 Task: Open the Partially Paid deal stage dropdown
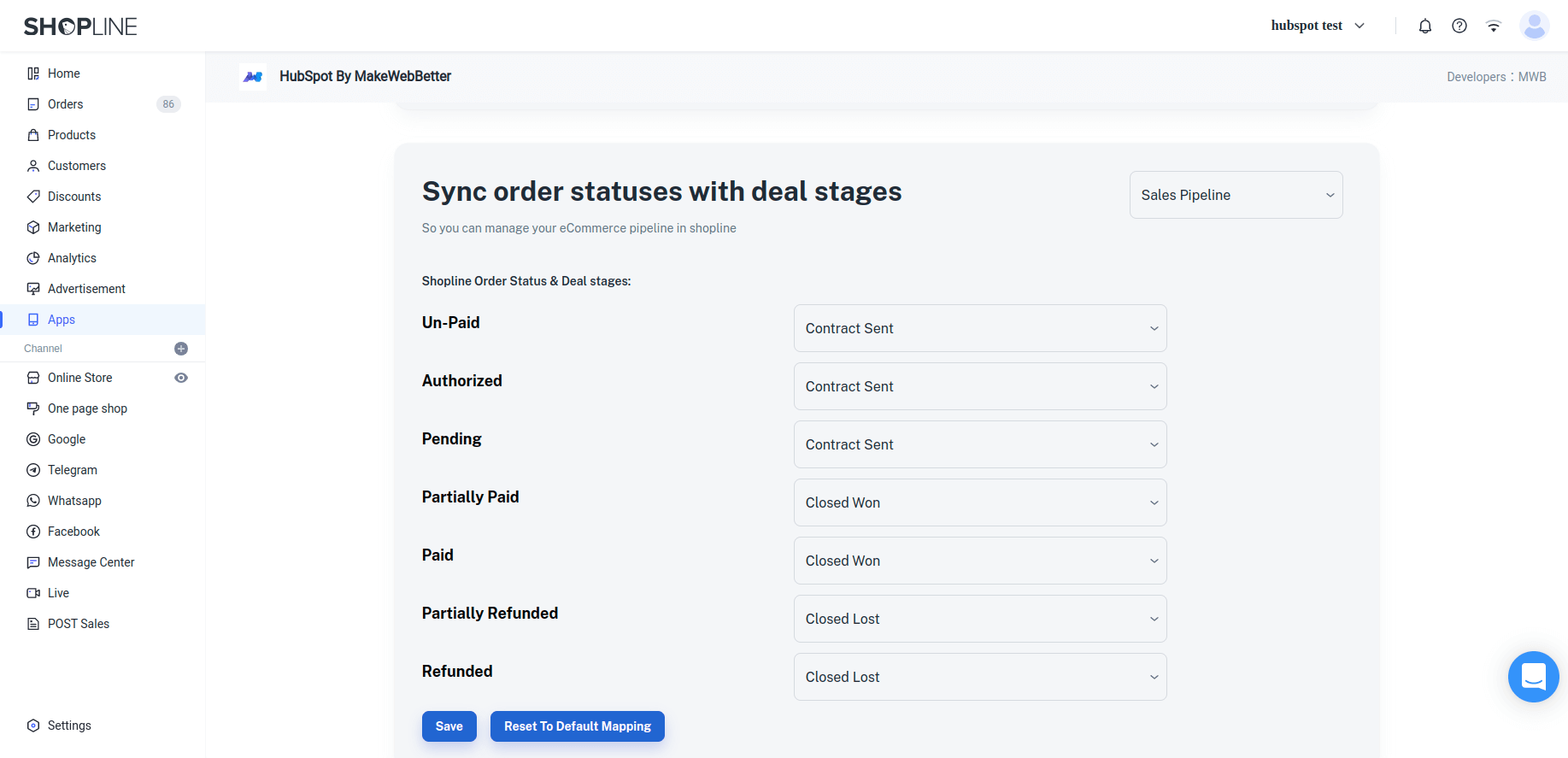tap(980, 502)
